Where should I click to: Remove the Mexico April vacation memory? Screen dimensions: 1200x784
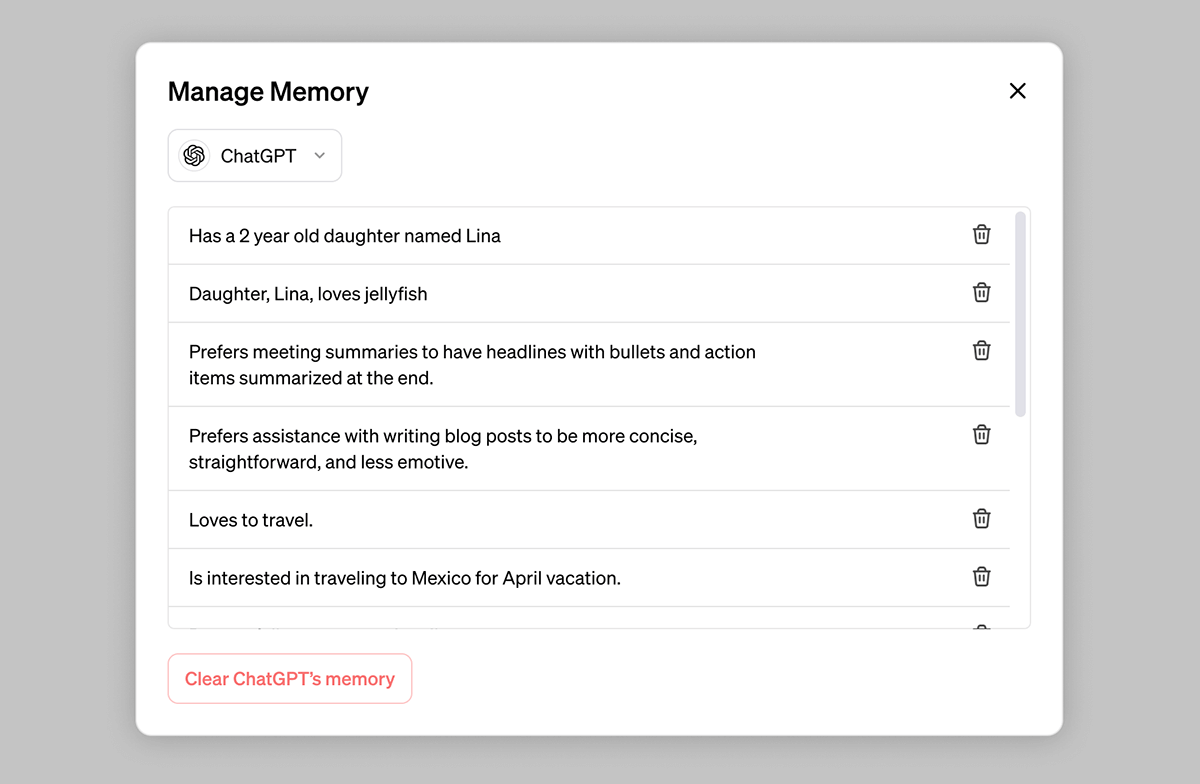click(982, 576)
